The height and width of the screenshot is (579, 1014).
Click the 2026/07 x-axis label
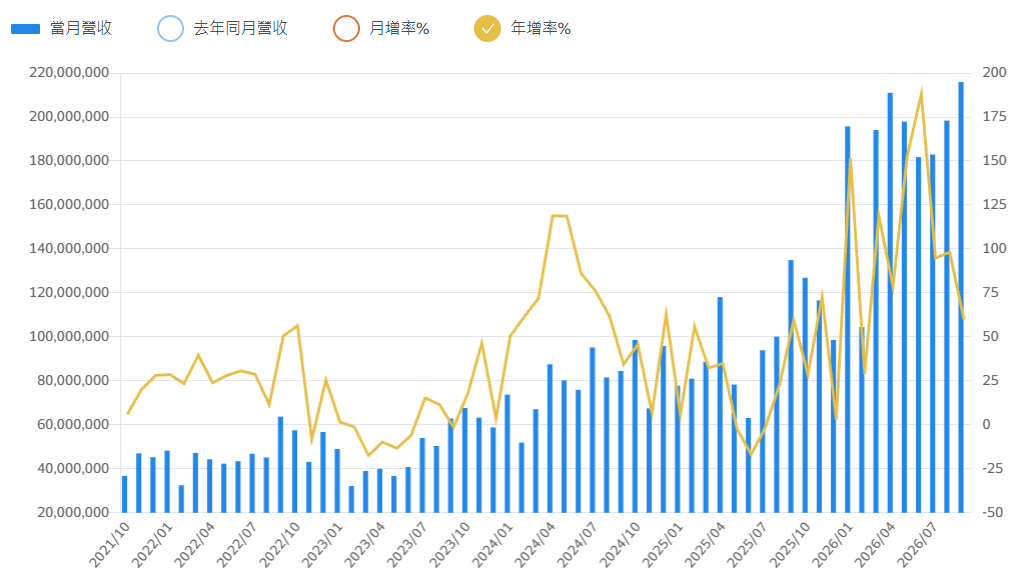point(917,544)
